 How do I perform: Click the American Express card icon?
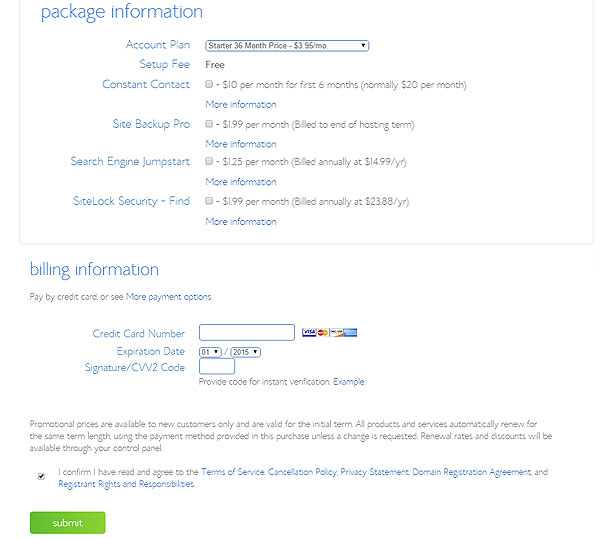click(x=350, y=333)
